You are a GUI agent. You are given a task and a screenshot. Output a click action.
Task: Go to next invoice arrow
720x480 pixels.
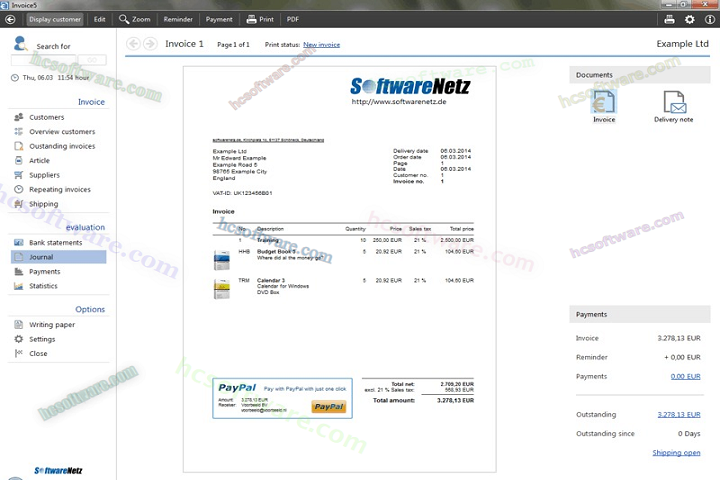click(150, 44)
